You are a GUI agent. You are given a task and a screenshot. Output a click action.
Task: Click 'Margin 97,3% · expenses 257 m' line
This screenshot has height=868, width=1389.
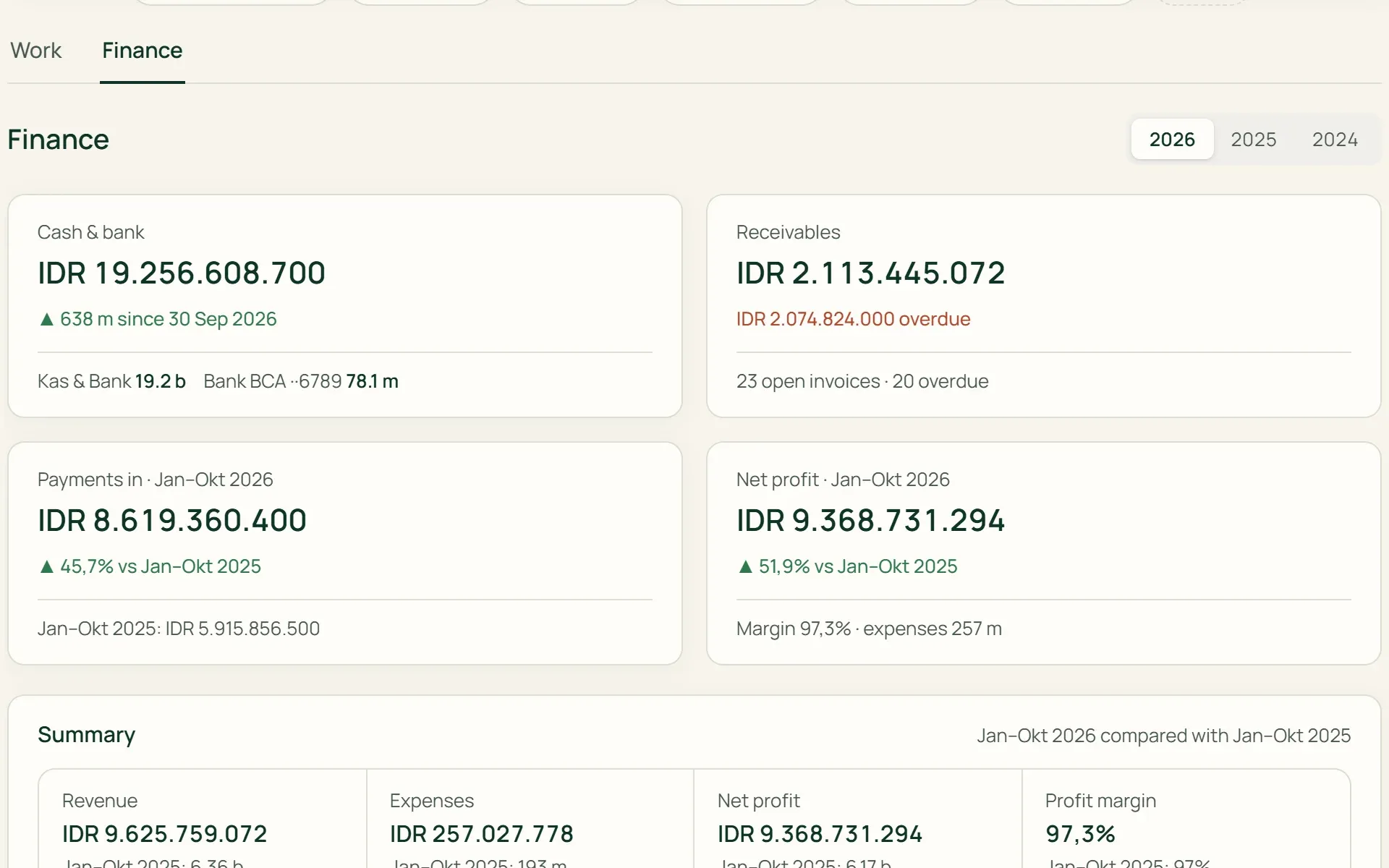point(869,629)
